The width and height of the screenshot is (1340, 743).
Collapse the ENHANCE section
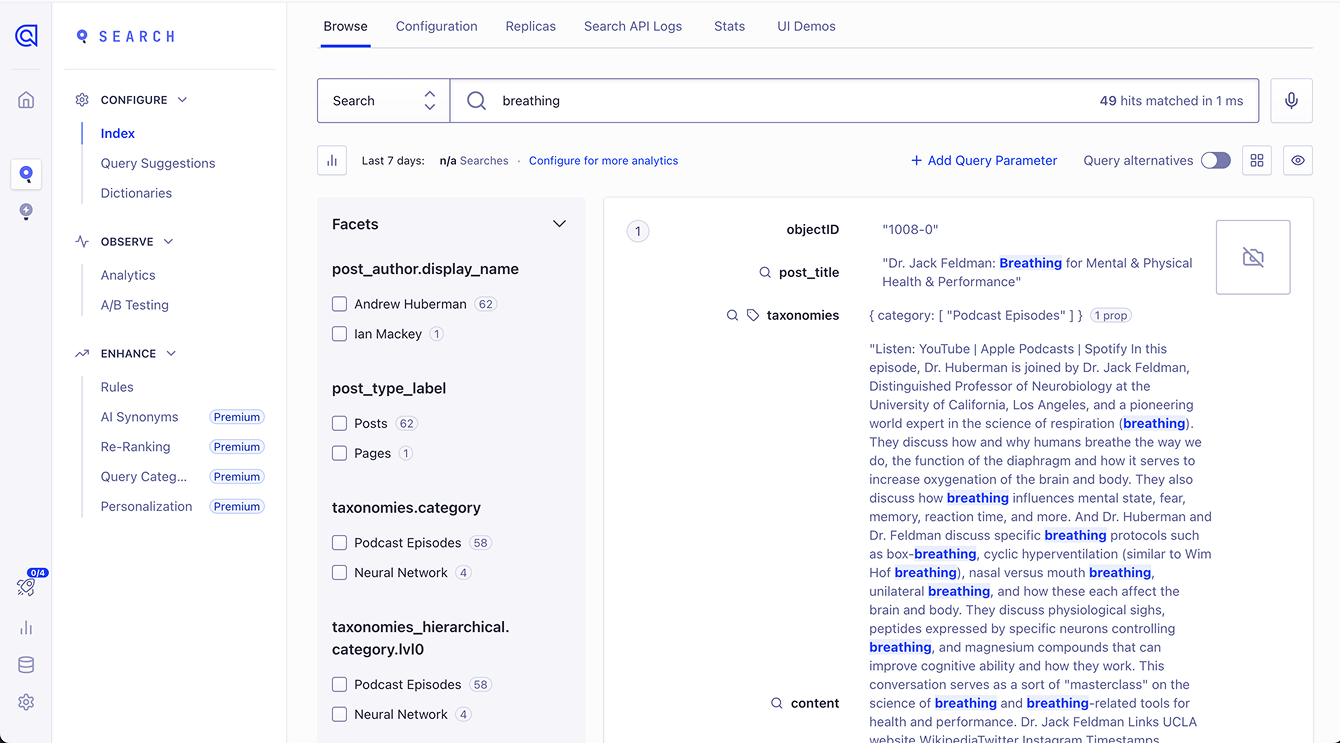coord(171,354)
